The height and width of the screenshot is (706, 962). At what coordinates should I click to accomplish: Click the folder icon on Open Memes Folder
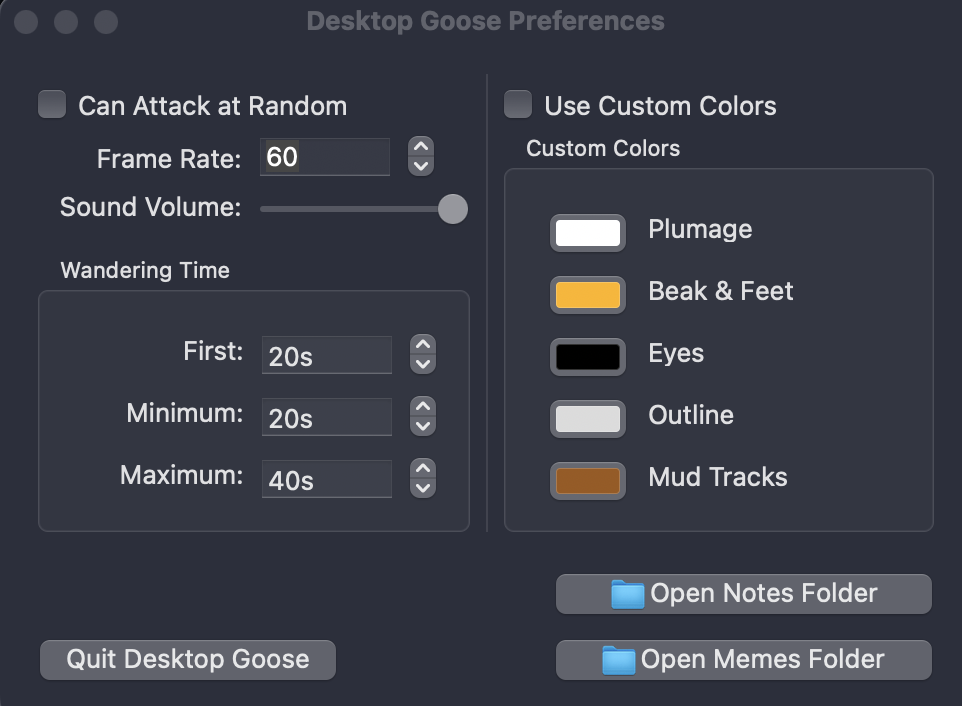(619, 660)
